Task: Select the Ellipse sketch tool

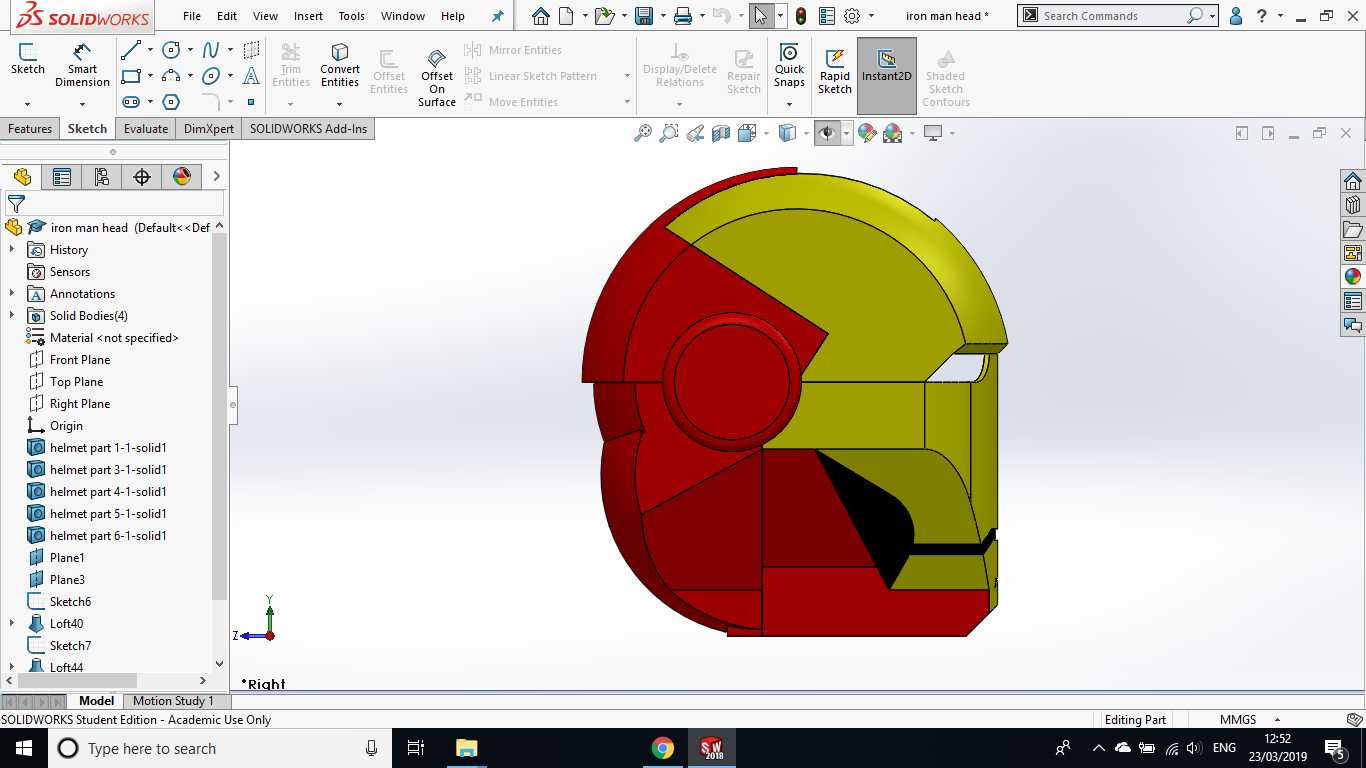Action: click(211, 76)
